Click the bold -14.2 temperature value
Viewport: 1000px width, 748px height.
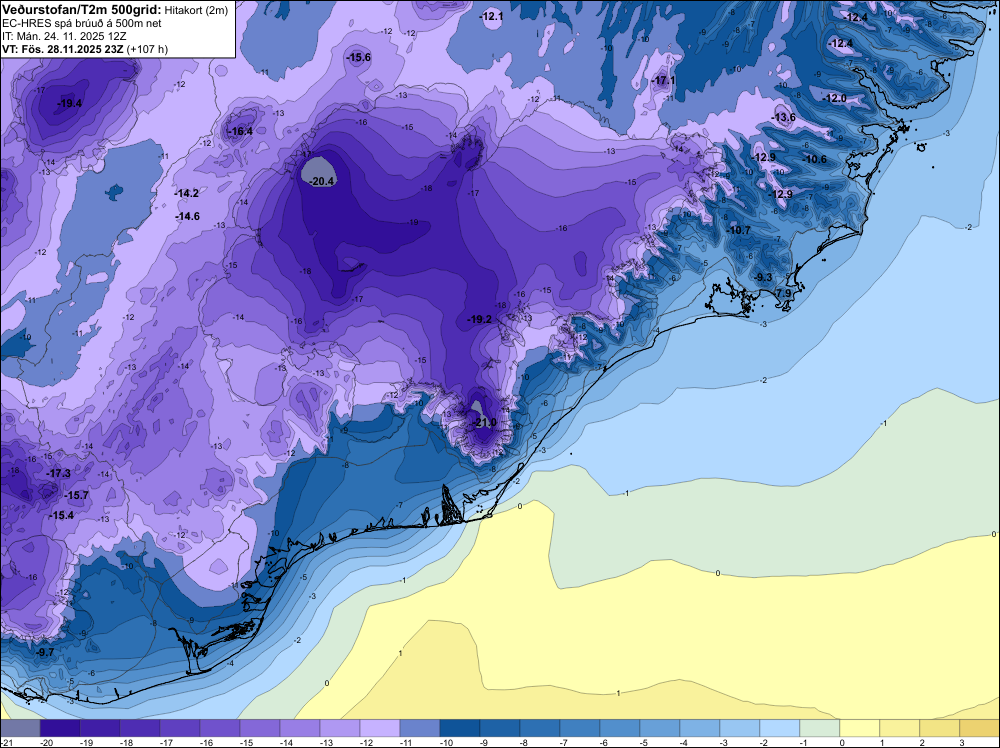[x=187, y=193]
